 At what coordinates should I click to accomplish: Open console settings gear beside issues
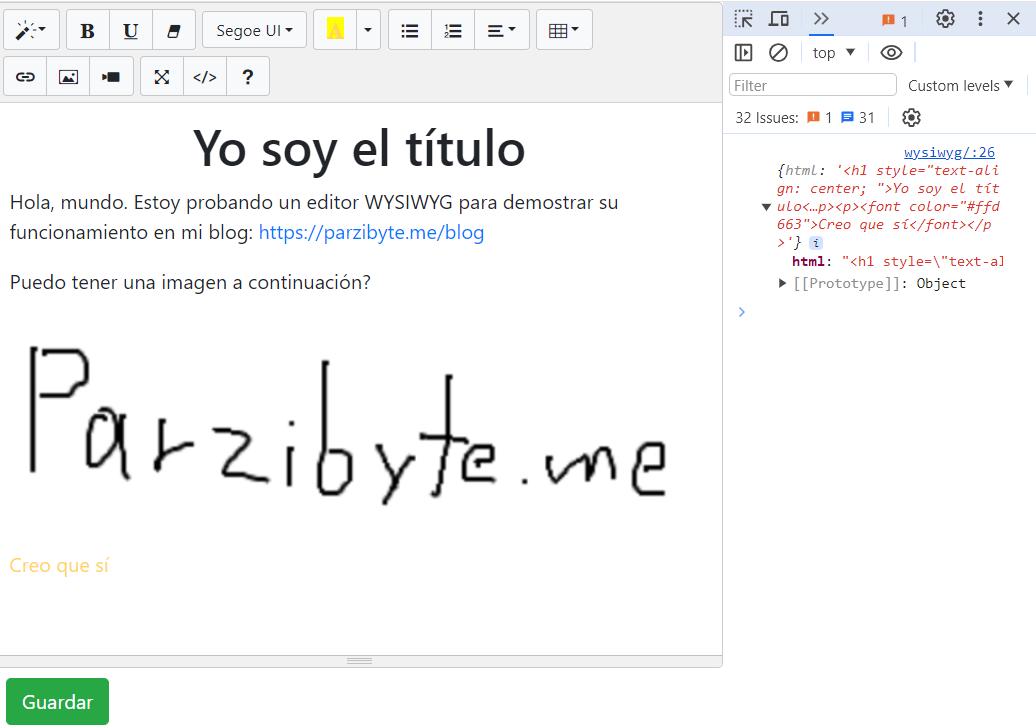(x=911, y=118)
